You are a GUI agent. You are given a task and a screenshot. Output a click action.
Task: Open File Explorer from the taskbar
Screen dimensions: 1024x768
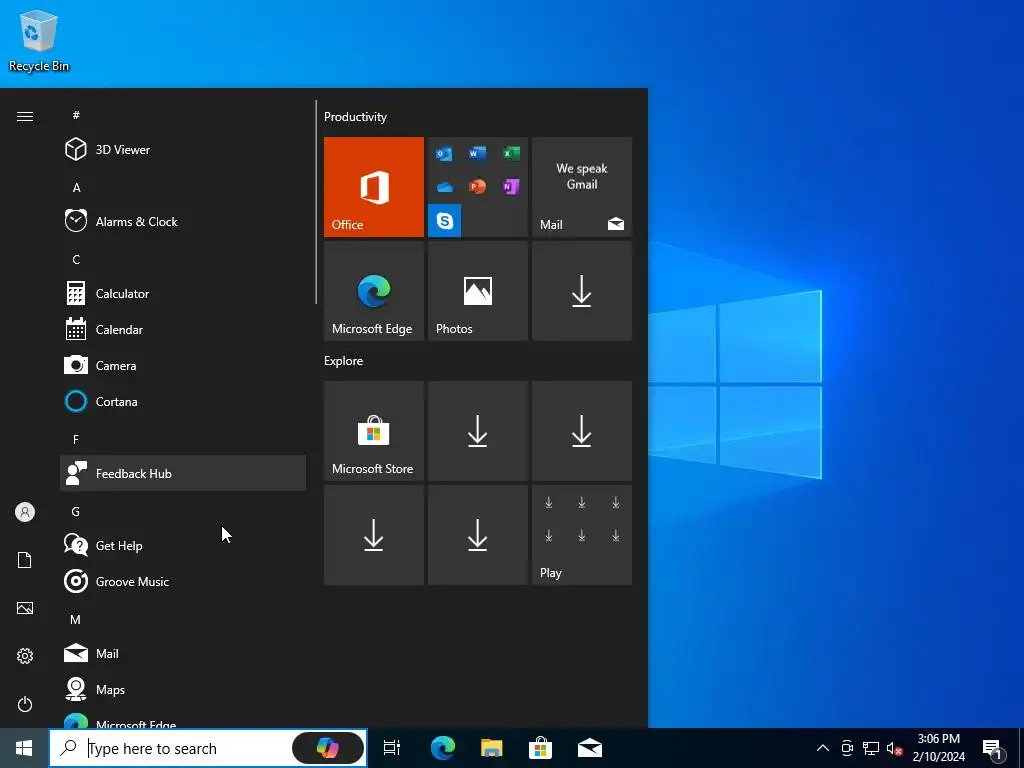(x=491, y=748)
